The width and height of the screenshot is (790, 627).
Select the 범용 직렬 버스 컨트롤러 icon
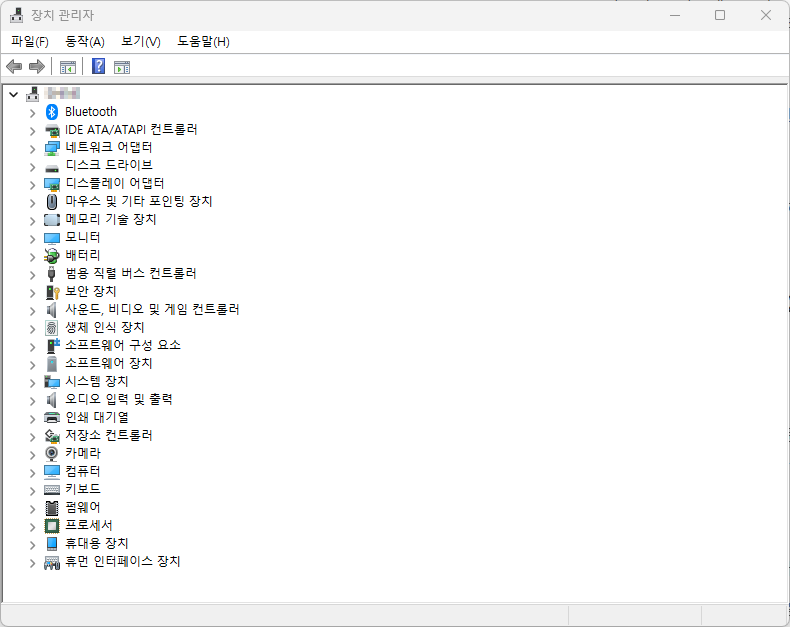(51, 274)
